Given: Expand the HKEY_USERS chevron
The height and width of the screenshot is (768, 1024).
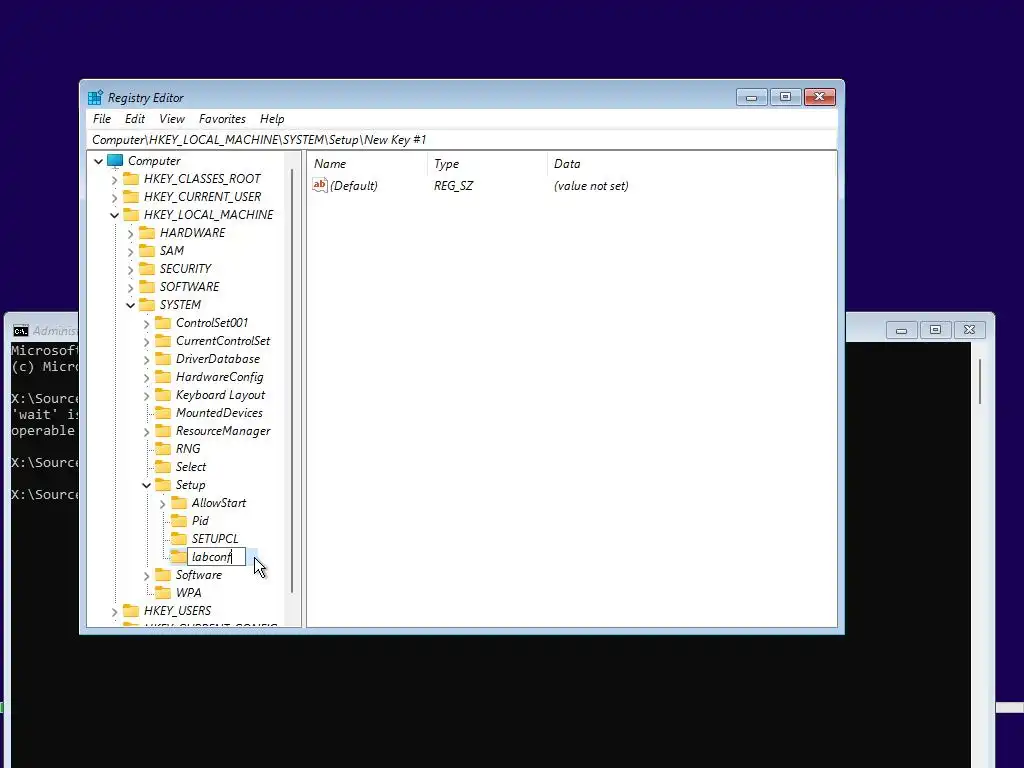Looking at the screenshot, I should tap(114, 612).
